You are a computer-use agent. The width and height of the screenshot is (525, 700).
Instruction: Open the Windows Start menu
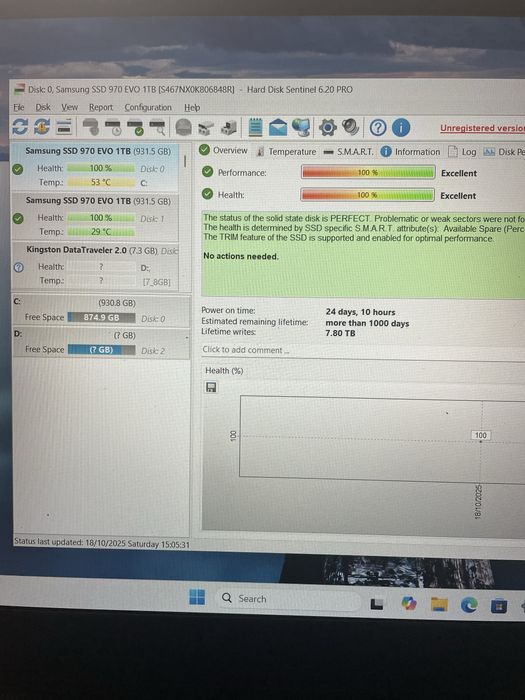[197, 597]
